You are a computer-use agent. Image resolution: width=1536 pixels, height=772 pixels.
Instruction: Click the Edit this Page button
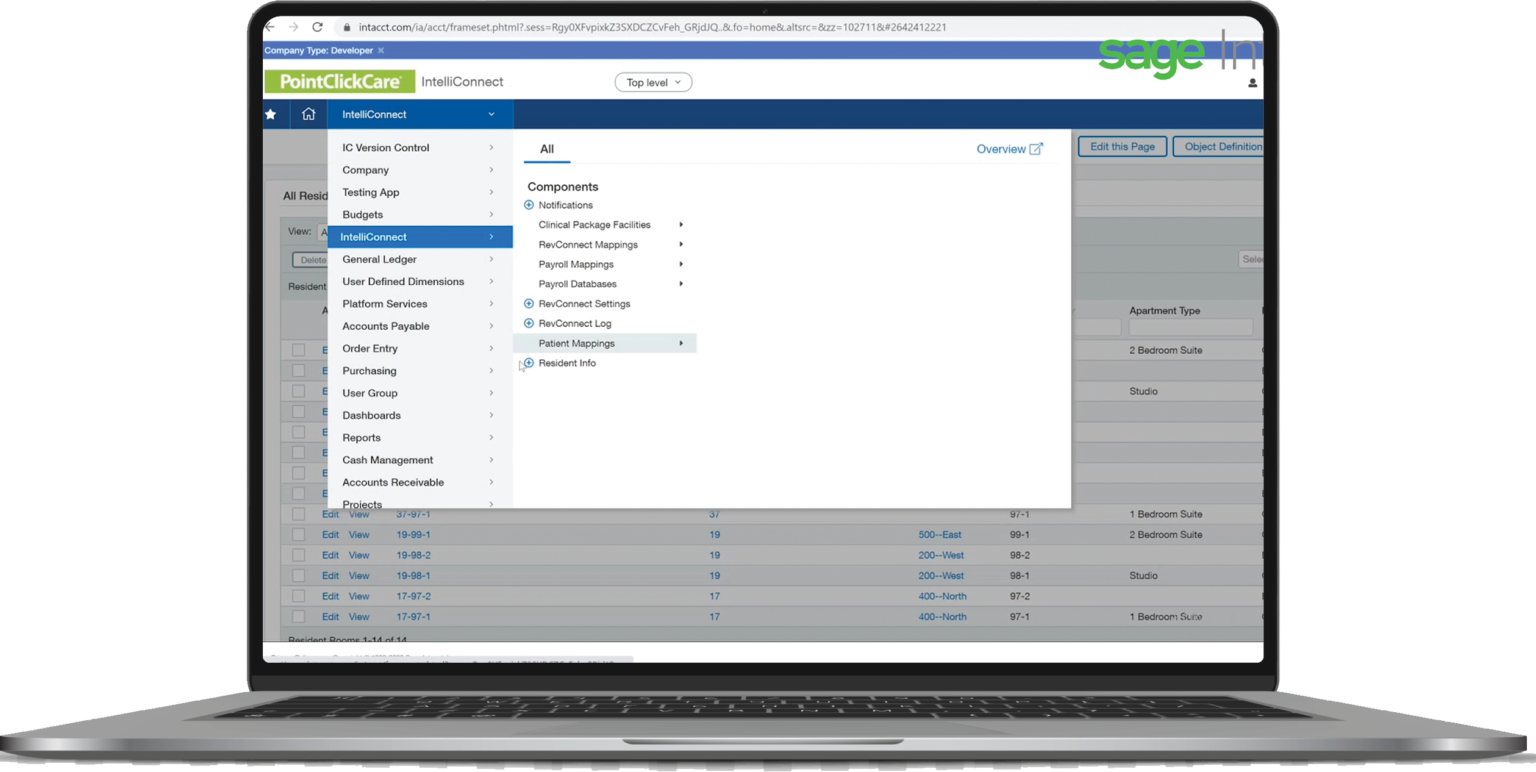pos(1121,146)
